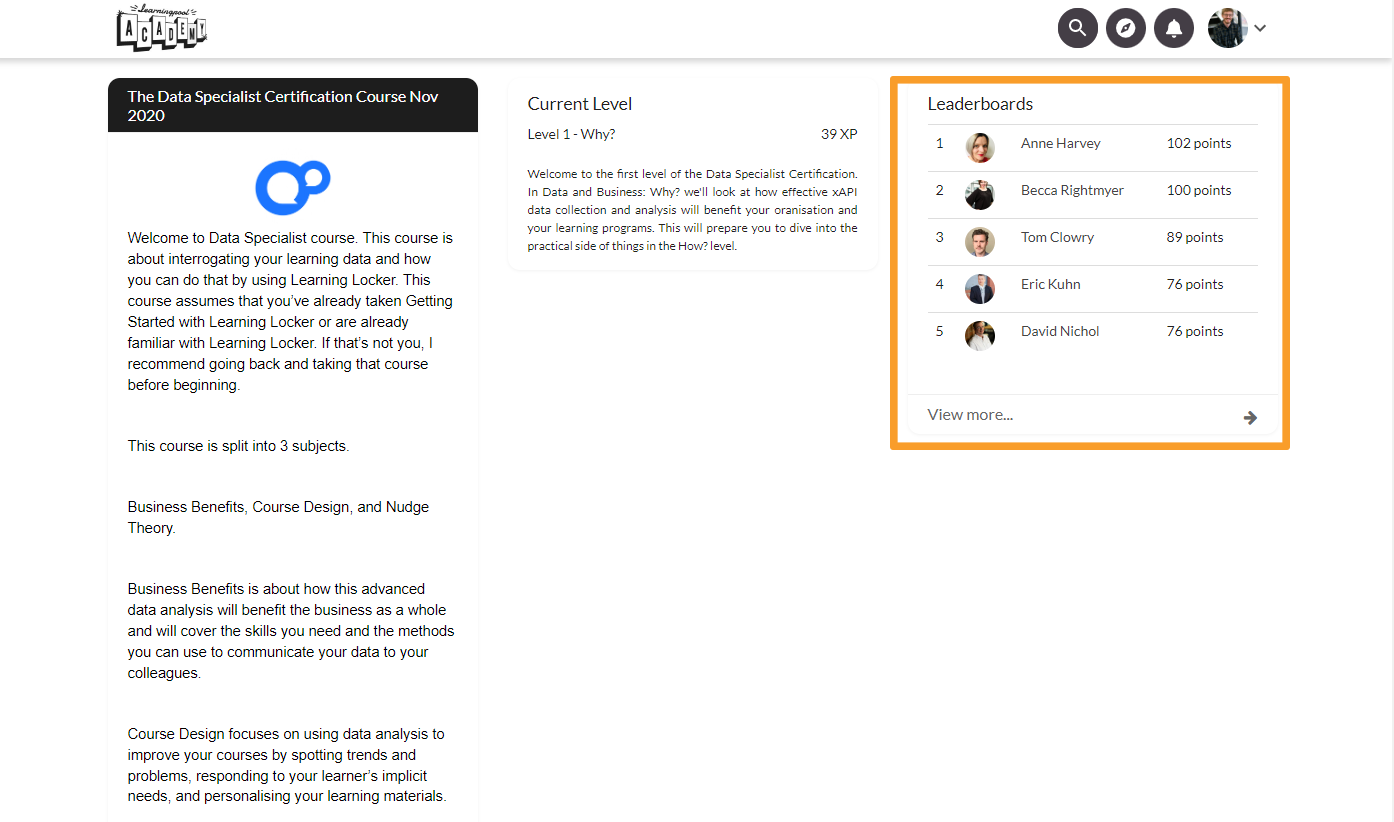
Task: Click the Current Level heading
Action: point(580,104)
